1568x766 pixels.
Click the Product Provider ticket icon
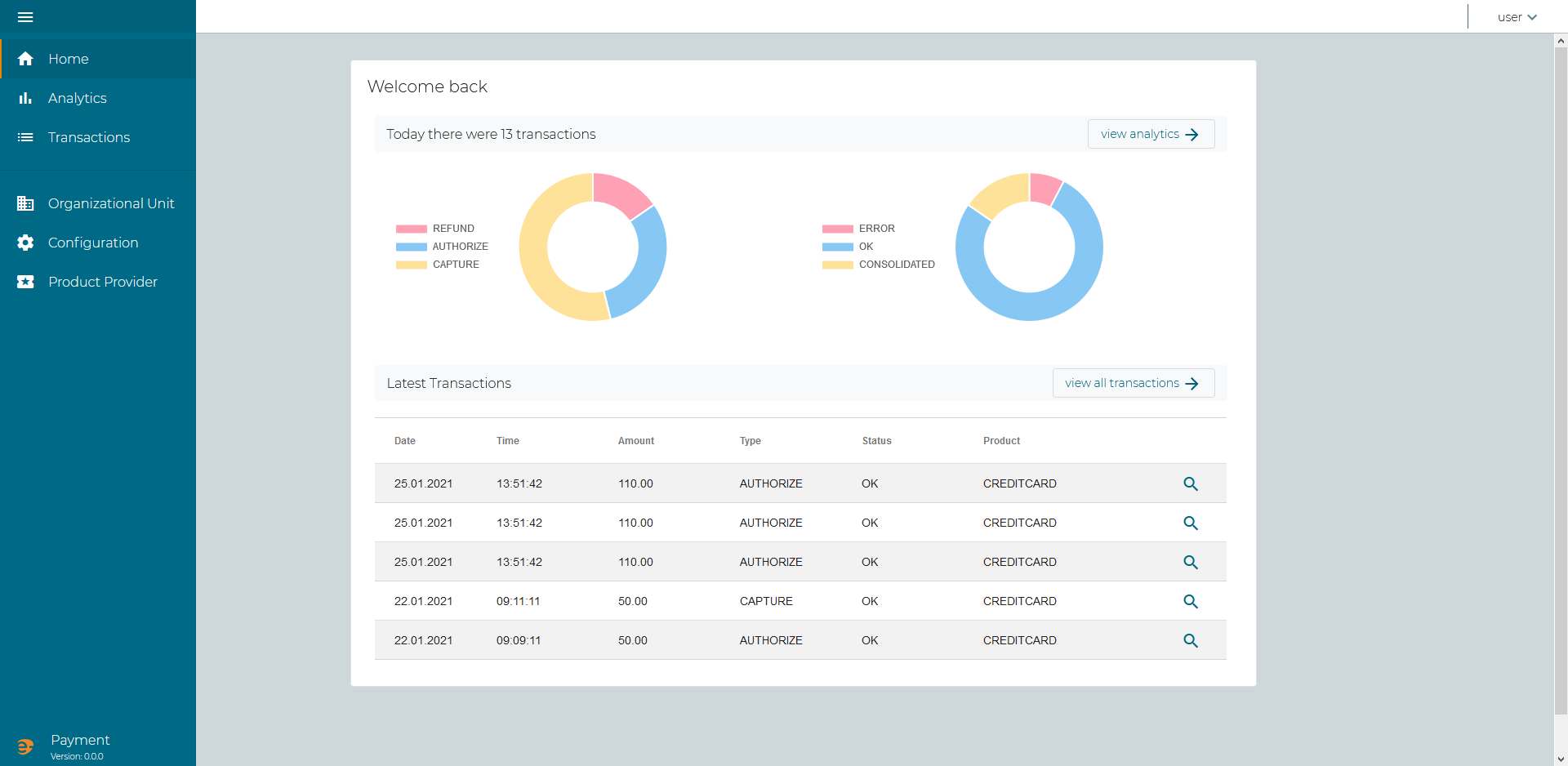(x=25, y=282)
